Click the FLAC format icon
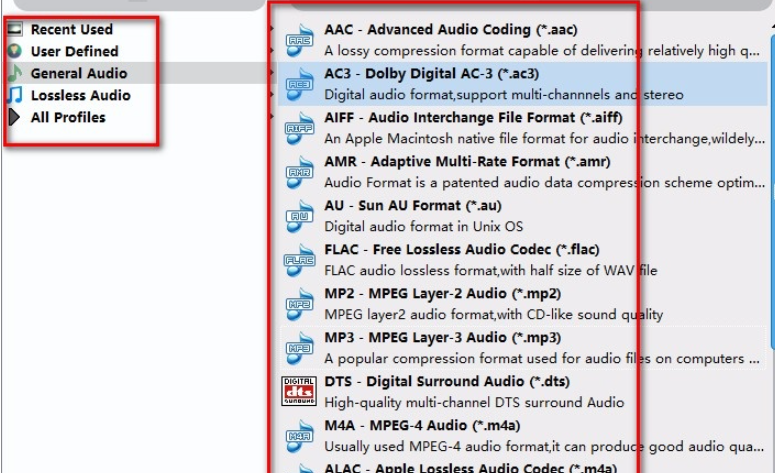This screenshot has width=775, height=473. pos(300,260)
